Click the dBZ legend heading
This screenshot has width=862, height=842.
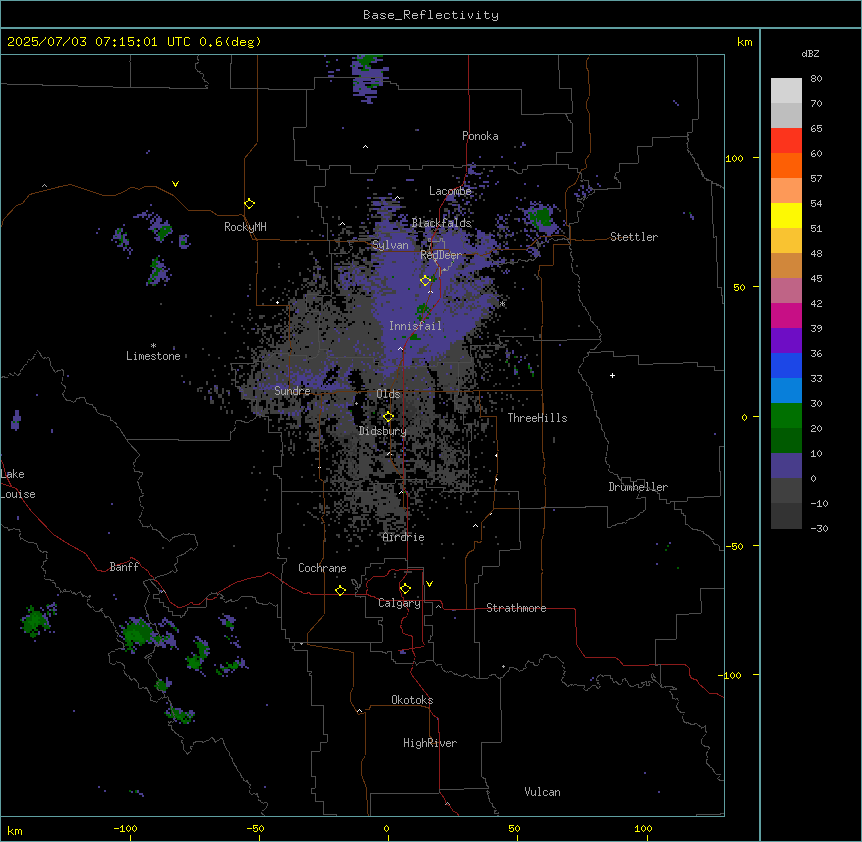point(810,53)
